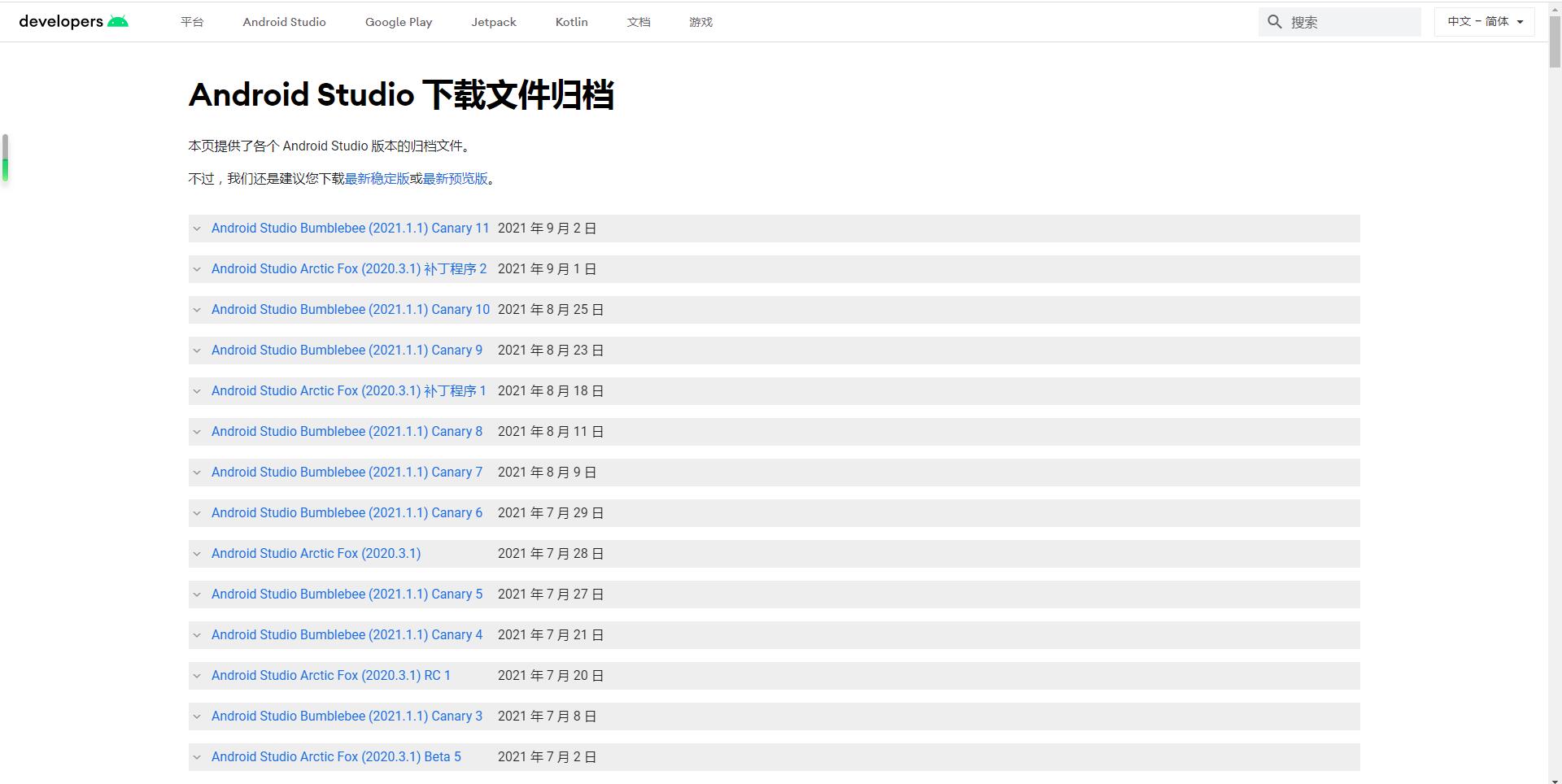
Task: Follow the 最新稳定版 link
Action: [x=377, y=179]
